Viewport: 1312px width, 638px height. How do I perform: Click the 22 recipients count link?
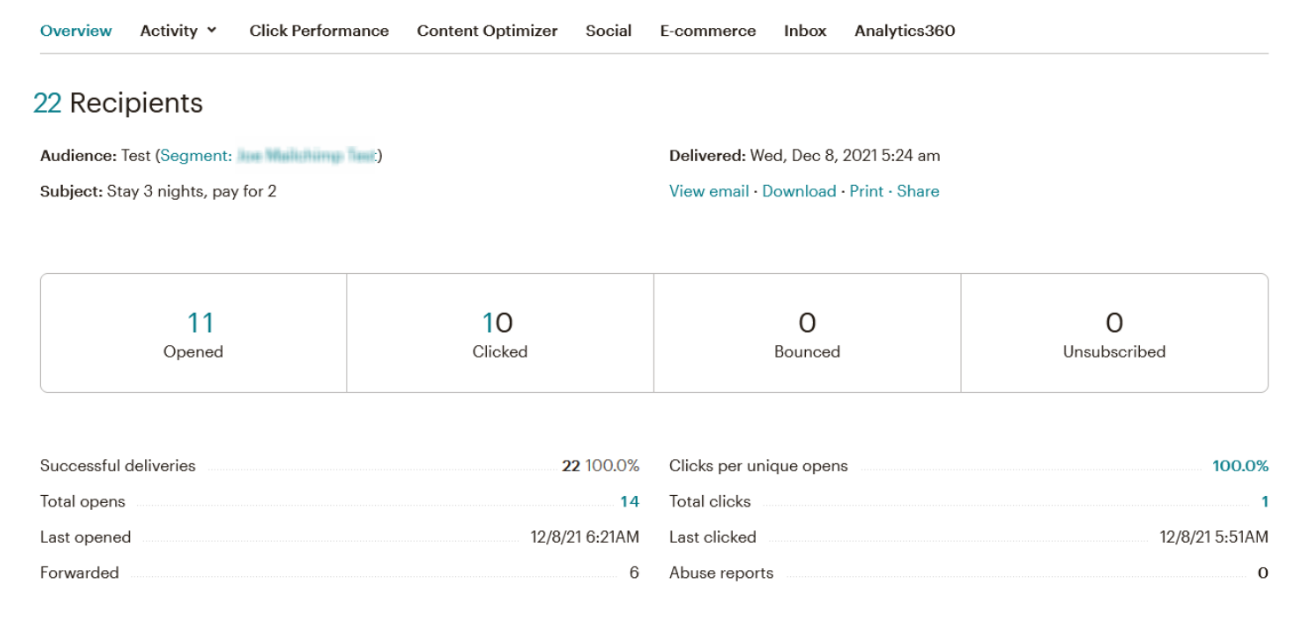47,103
